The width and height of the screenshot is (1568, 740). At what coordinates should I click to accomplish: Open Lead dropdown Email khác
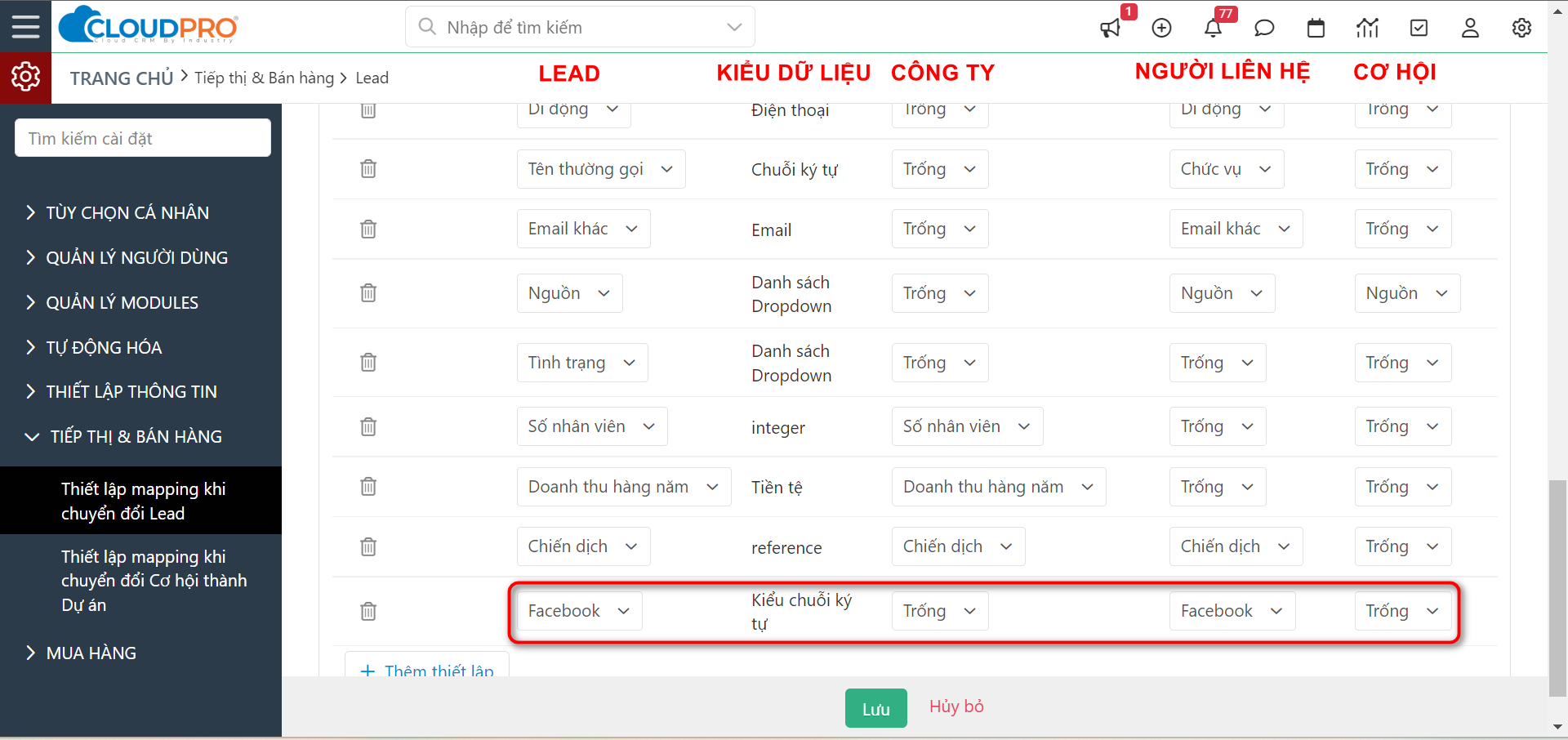click(583, 229)
